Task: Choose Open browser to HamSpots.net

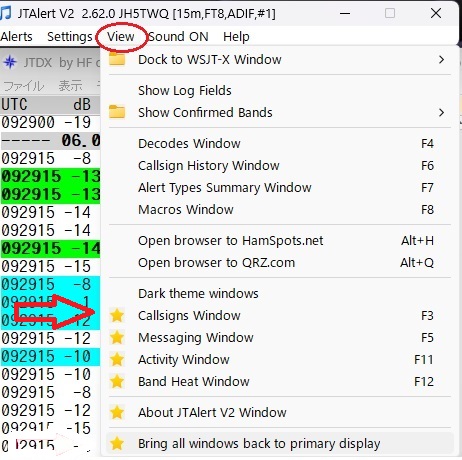Action: click(279, 240)
